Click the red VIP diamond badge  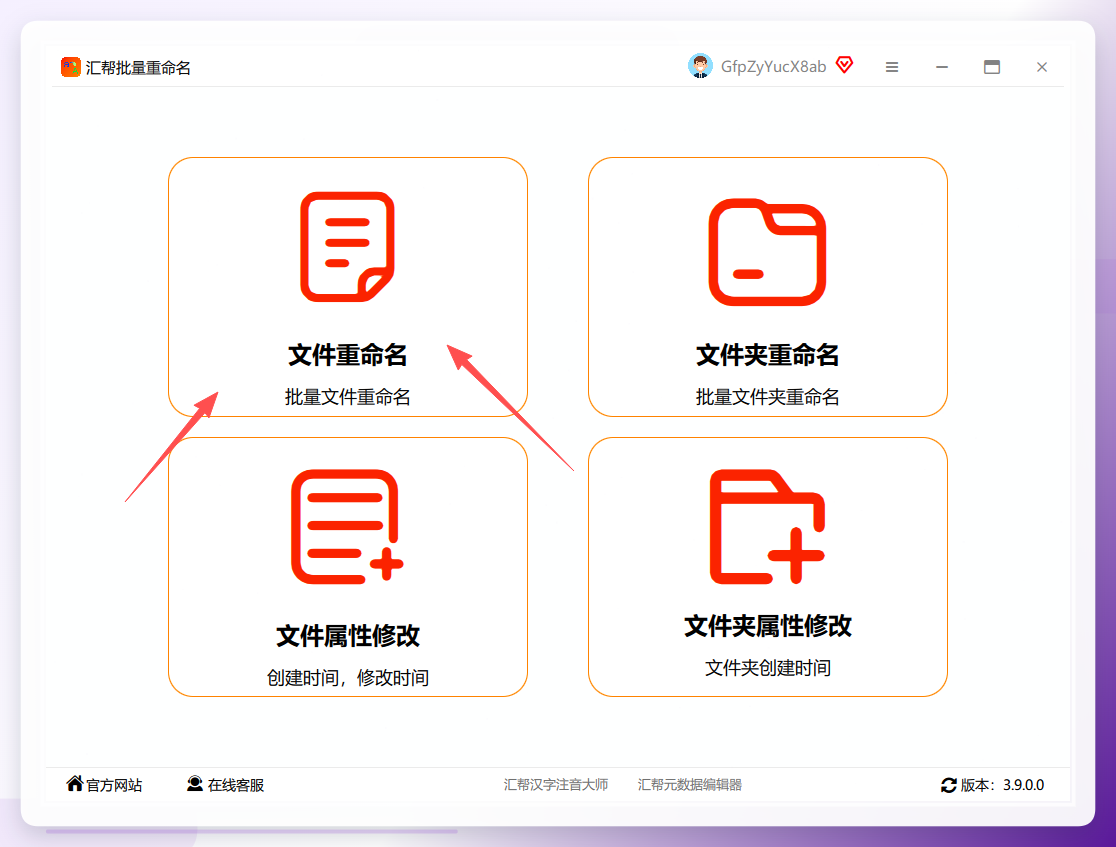844,65
